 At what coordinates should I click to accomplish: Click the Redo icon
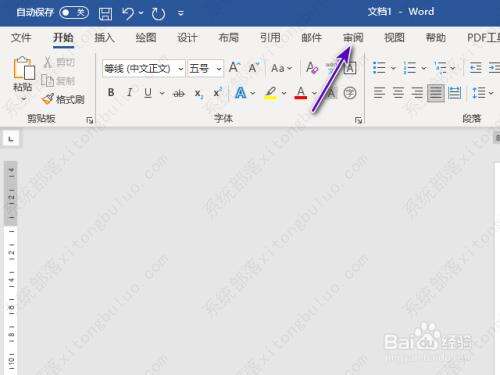coord(158,14)
